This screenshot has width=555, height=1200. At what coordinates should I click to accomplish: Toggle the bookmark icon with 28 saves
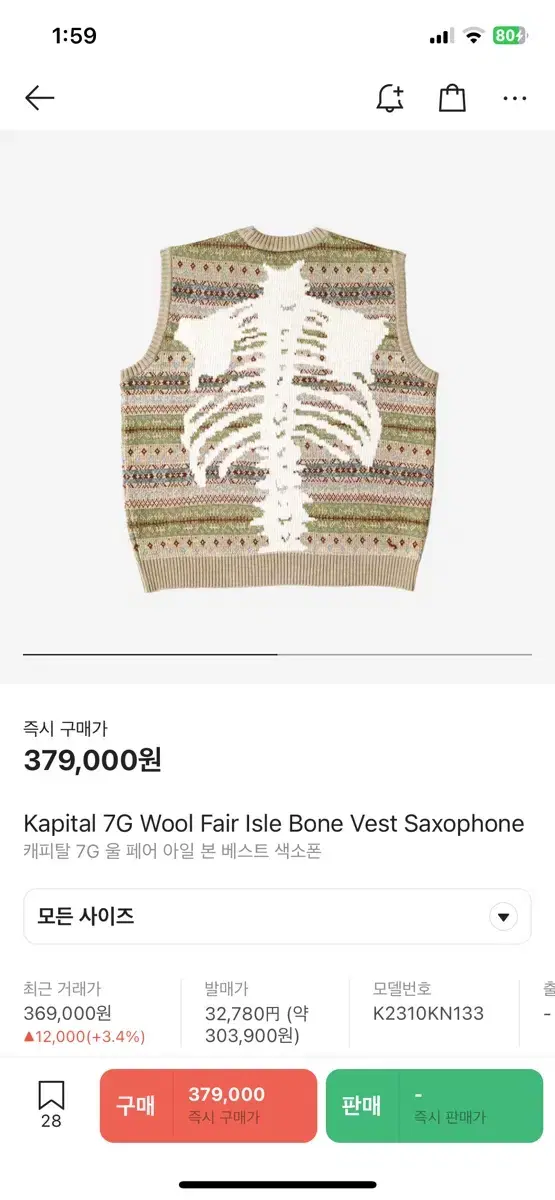51,1104
